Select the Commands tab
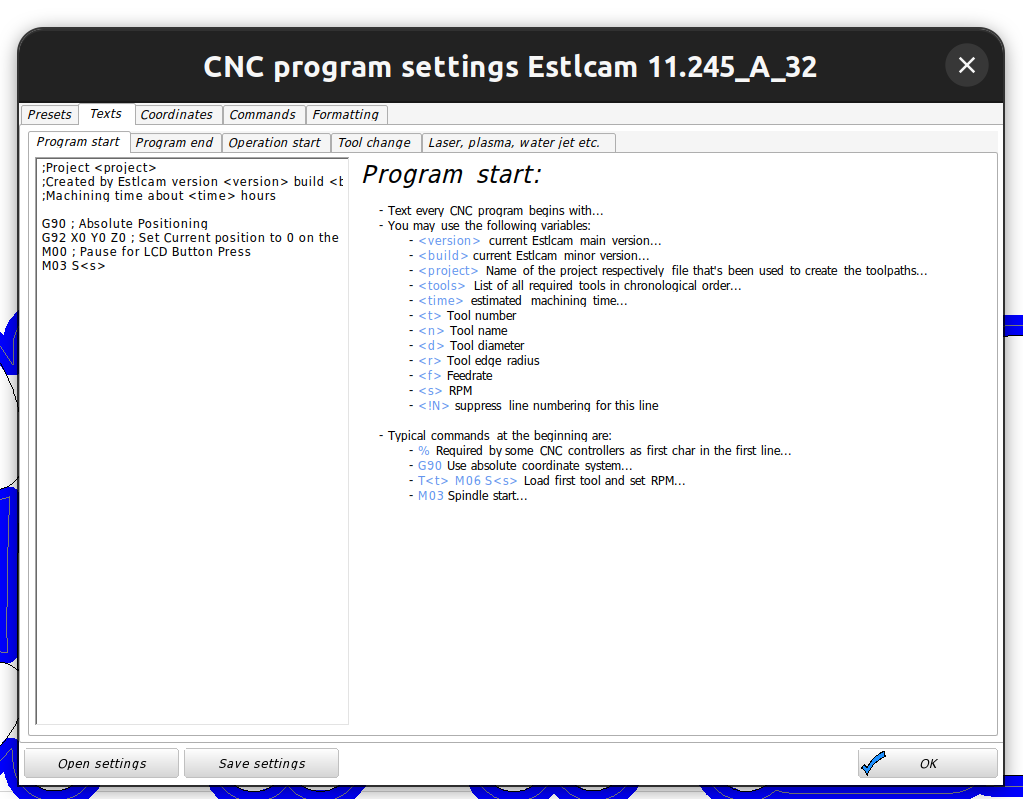The height and width of the screenshot is (799, 1023). tap(262, 114)
